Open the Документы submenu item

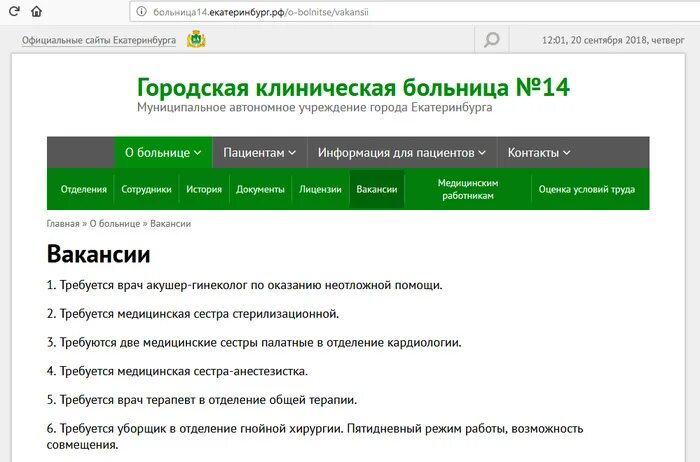[x=260, y=189]
